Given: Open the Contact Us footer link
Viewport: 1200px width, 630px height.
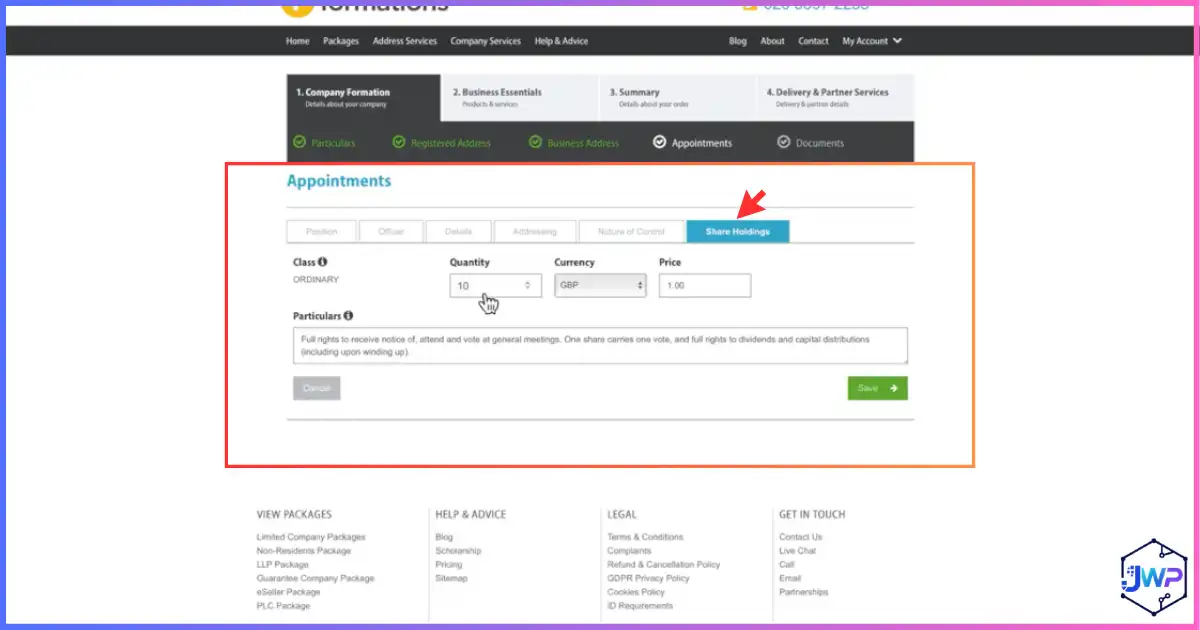Looking at the screenshot, I should pyautogui.click(x=801, y=537).
